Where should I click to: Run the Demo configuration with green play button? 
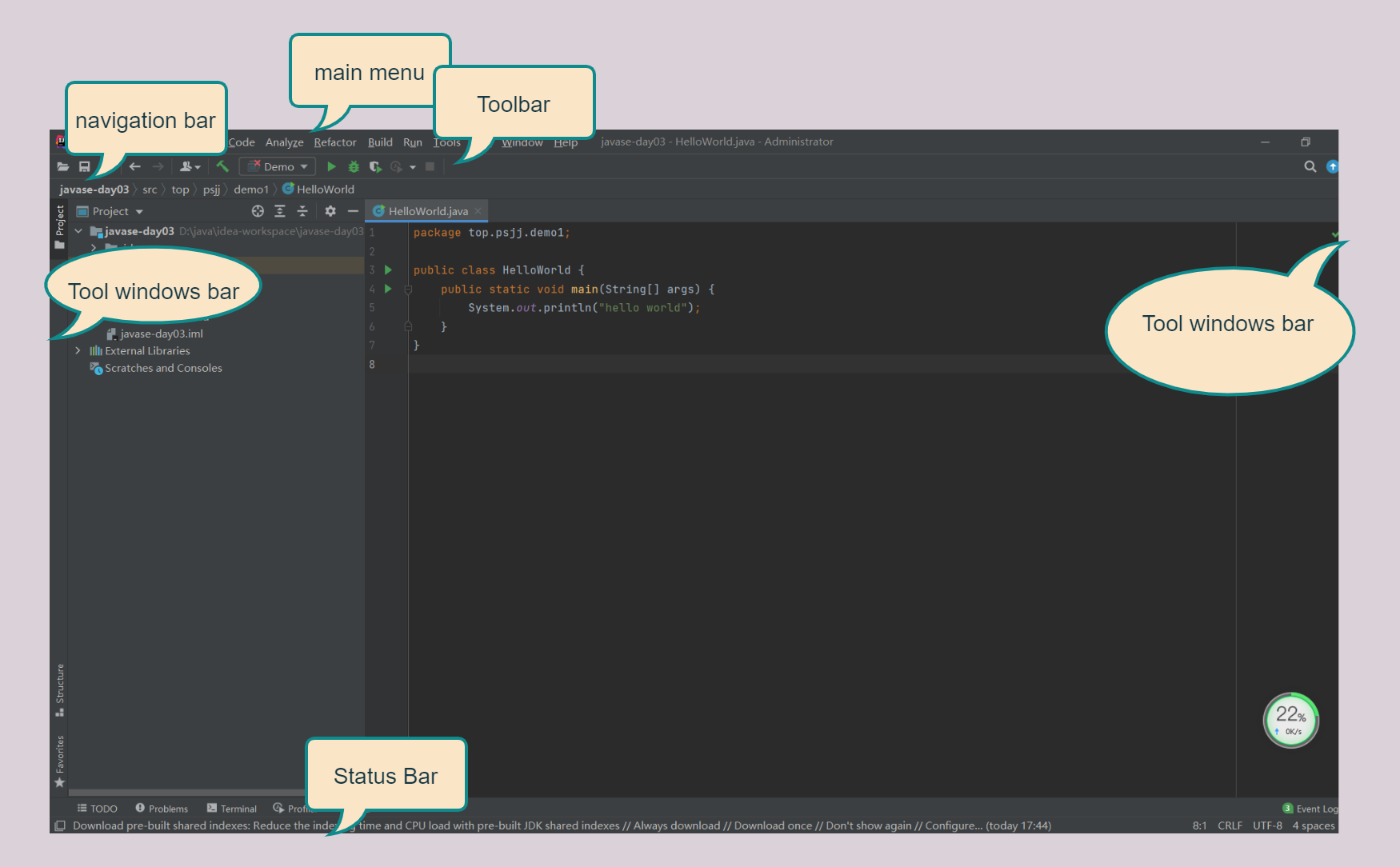point(331,166)
